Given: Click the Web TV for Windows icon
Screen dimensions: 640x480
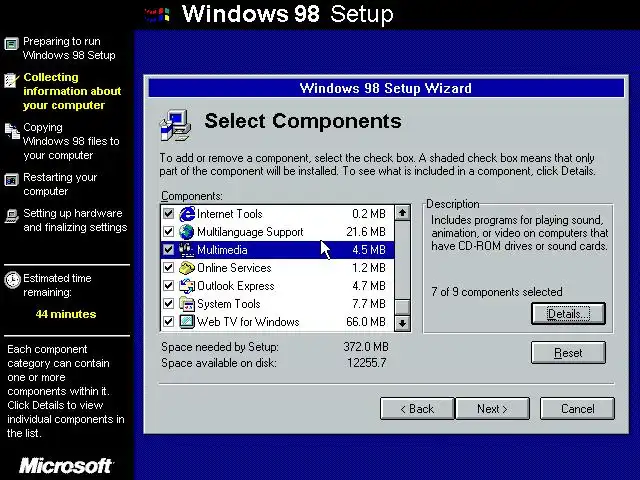Looking at the screenshot, I should [187, 322].
